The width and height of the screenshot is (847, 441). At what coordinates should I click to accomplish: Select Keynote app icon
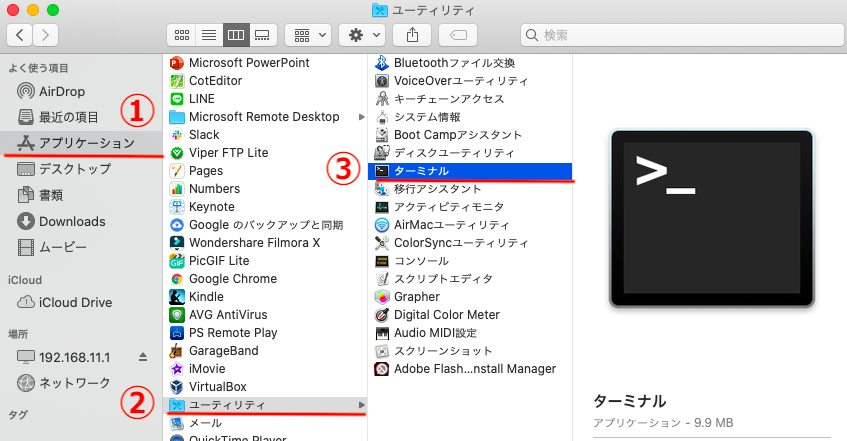click(x=177, y=206)
